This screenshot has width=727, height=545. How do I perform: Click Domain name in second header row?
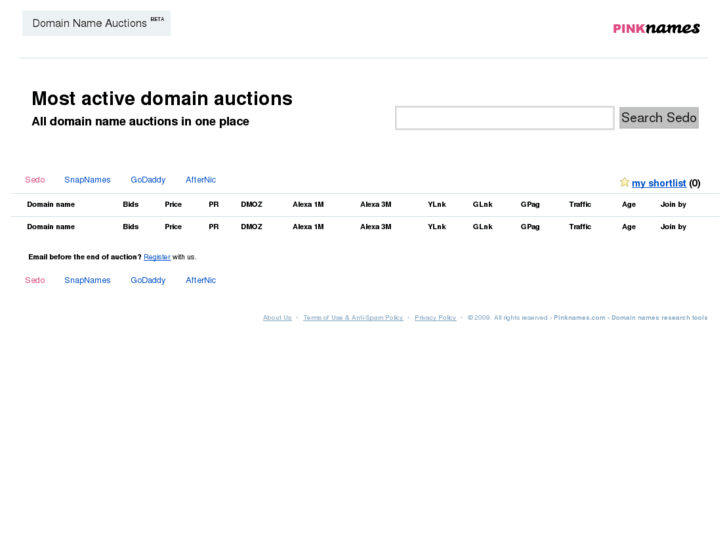tap(51, 227)
